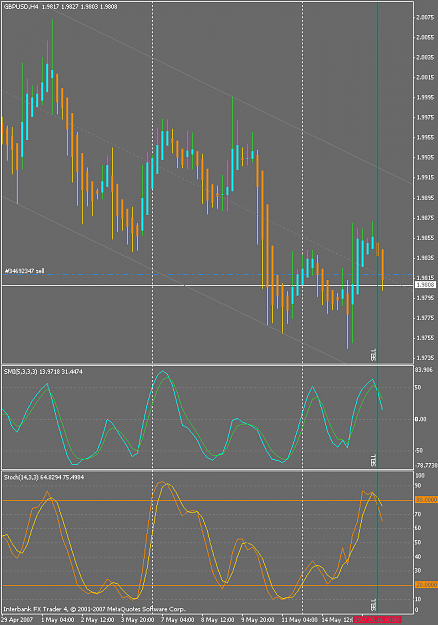
Task: Click the 83.906 SMI scale maximum
Action: tap(424, 370)
